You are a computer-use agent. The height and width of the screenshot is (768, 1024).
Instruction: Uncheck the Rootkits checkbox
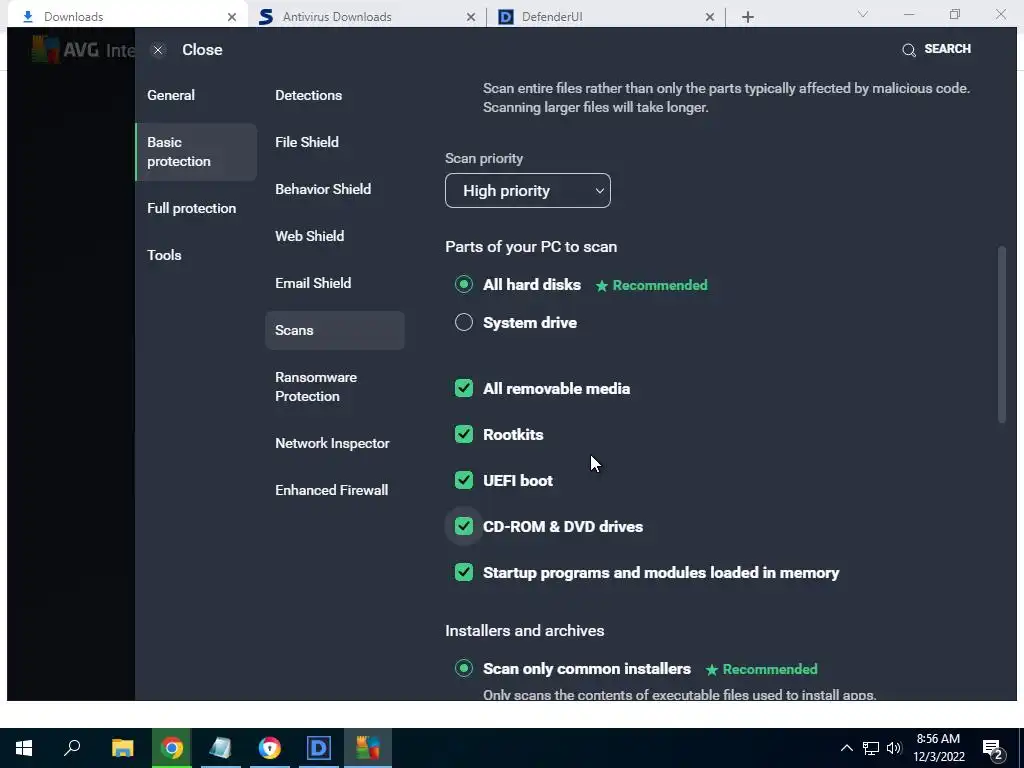(x=464, y=434)
